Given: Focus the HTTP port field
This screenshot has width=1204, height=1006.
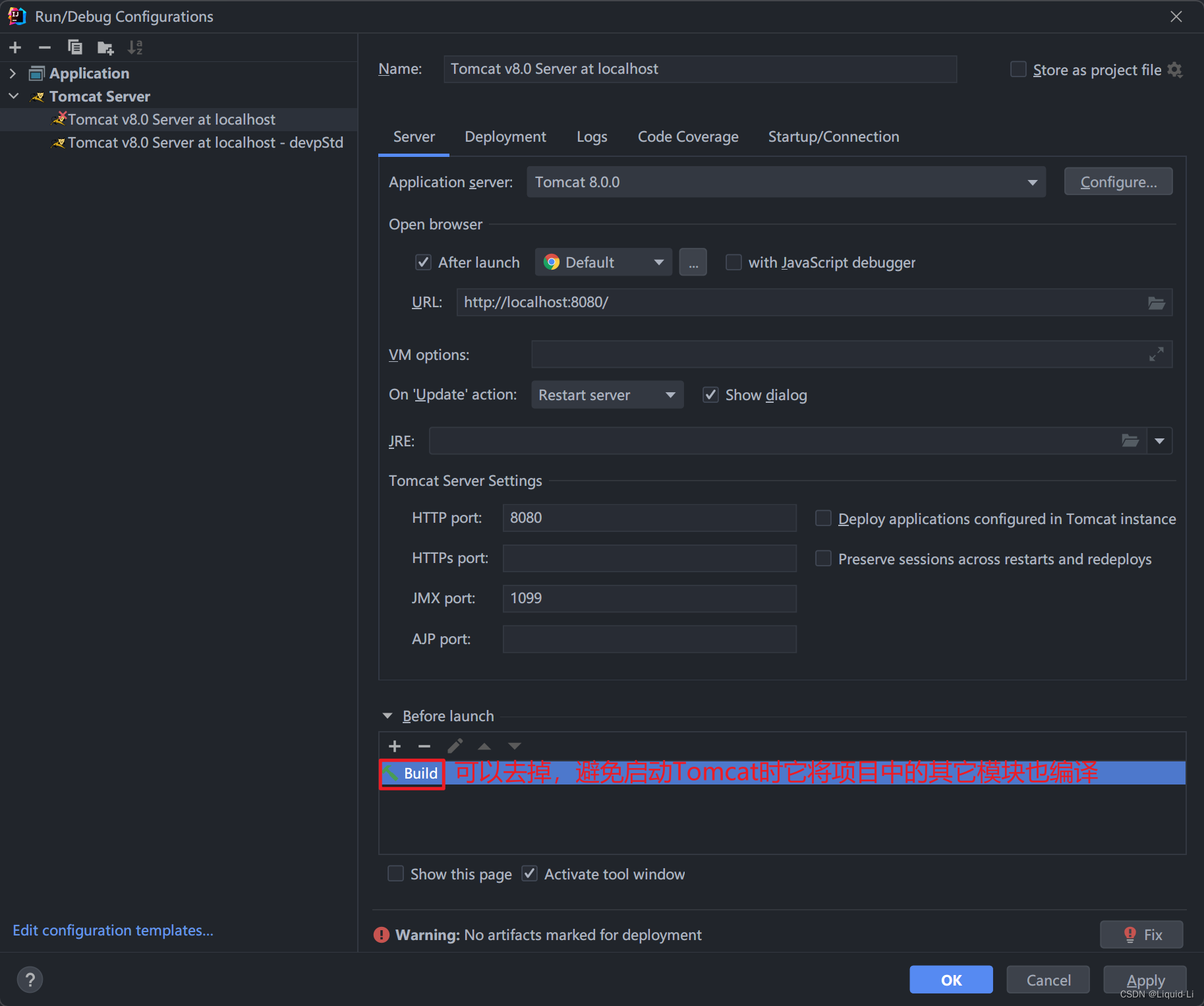Looking at the screenshot, I should click(649, 518).
